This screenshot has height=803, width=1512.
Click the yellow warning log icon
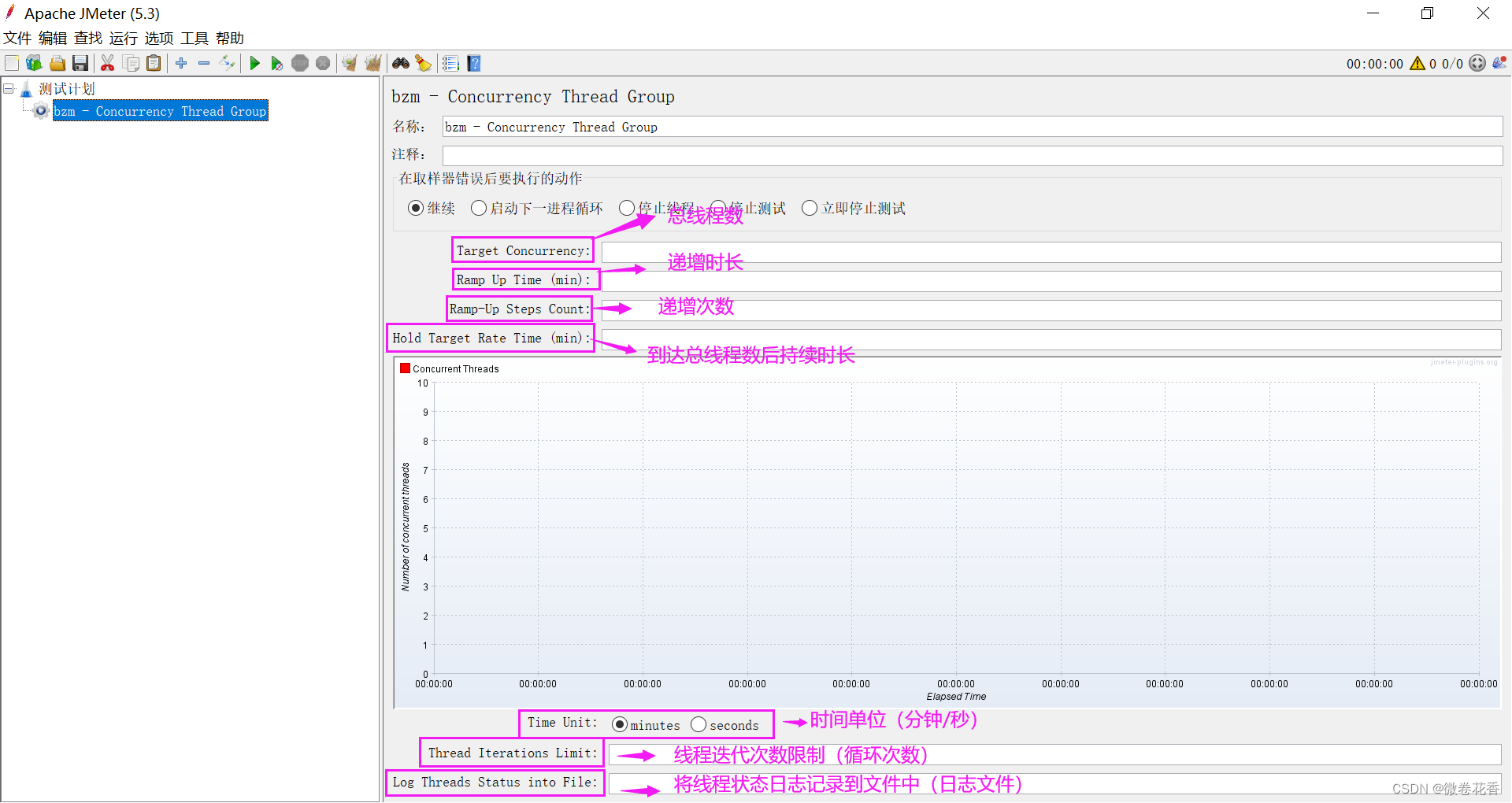pos(1417,63)
